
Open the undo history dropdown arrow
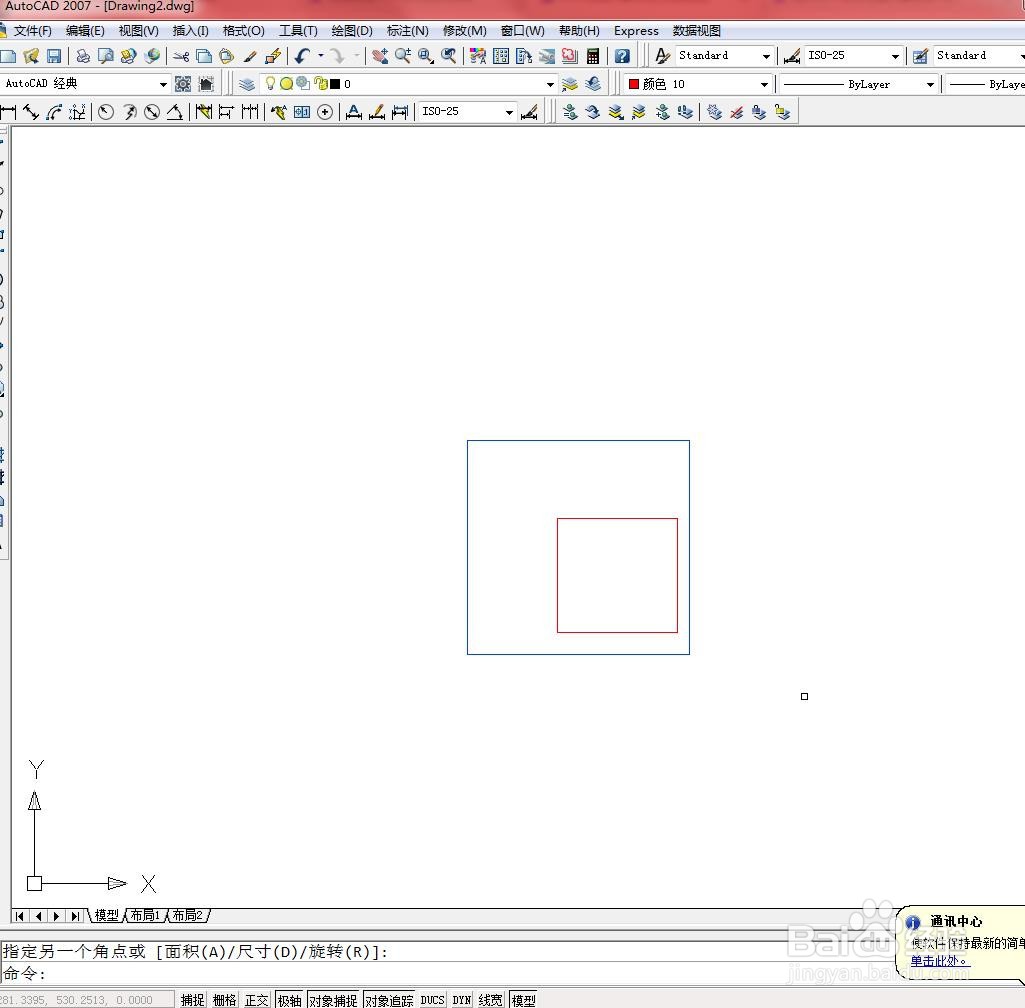(320, 56)
